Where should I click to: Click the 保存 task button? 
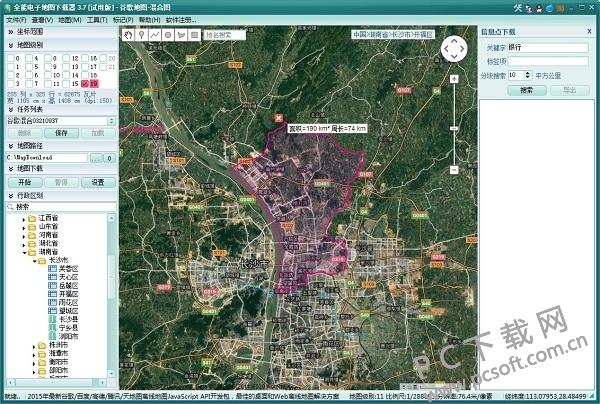(x=61, y=133)
